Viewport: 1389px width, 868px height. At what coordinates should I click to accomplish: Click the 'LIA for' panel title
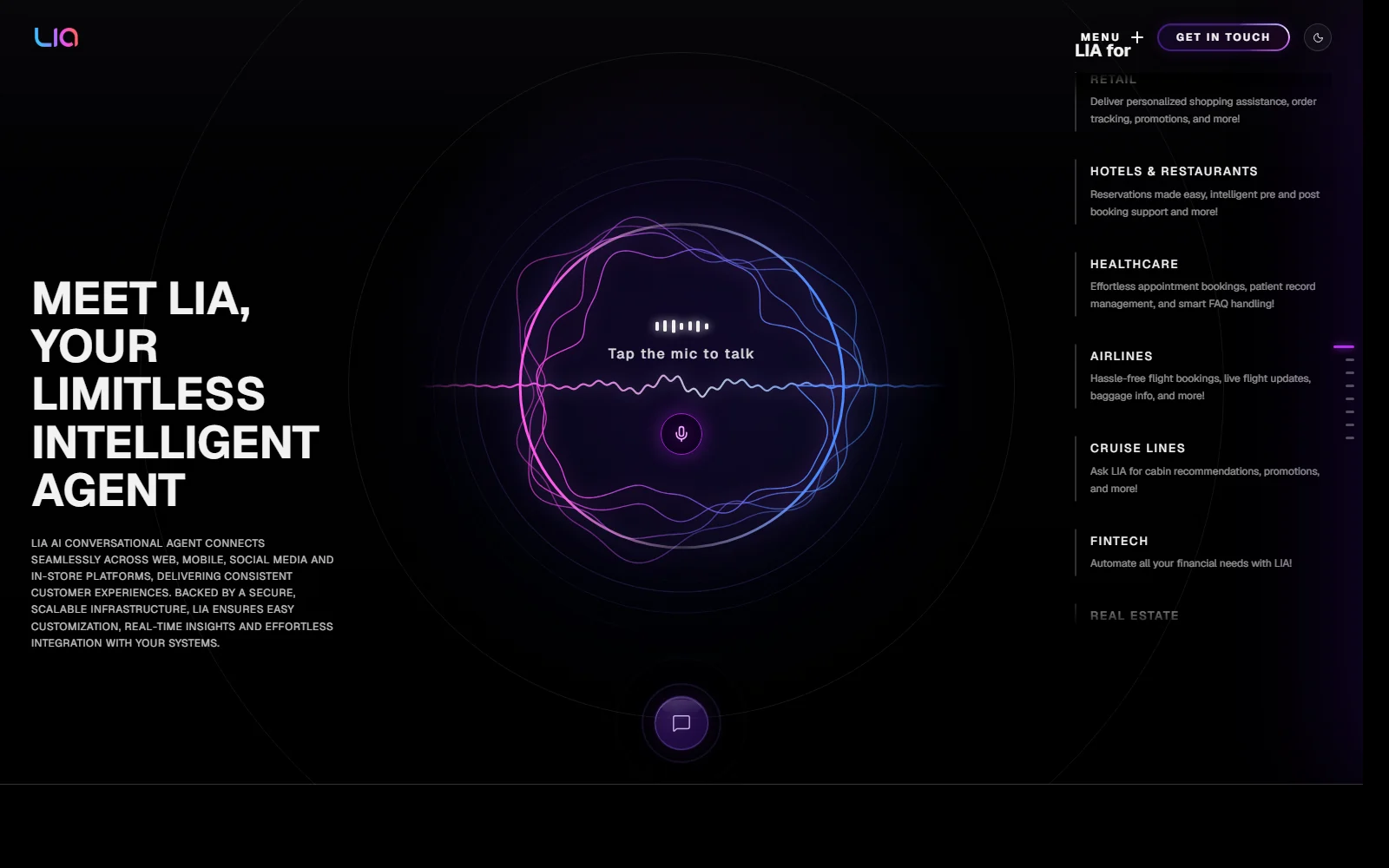[1103, 50]
